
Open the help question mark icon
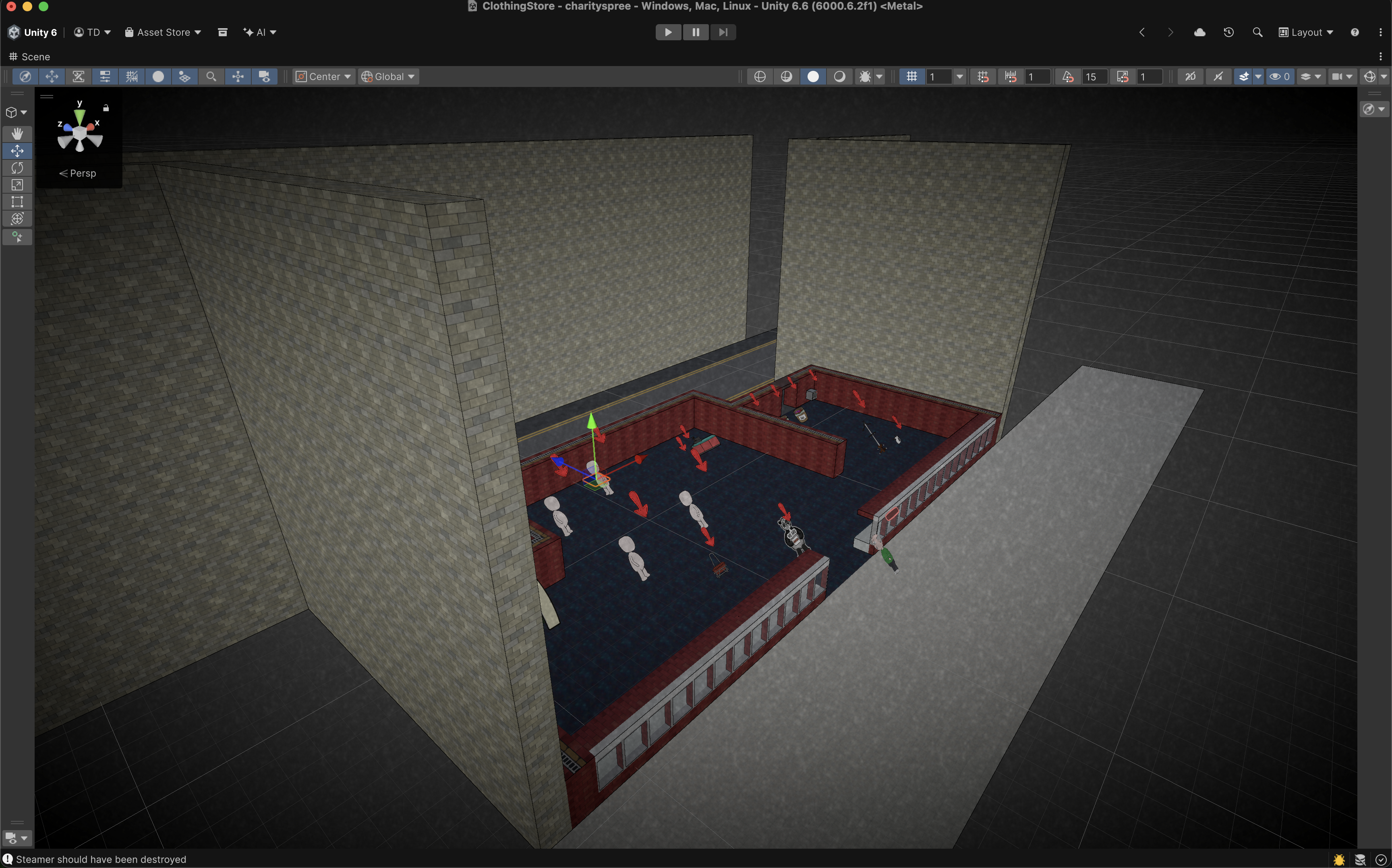click(x=1355, y=32)
